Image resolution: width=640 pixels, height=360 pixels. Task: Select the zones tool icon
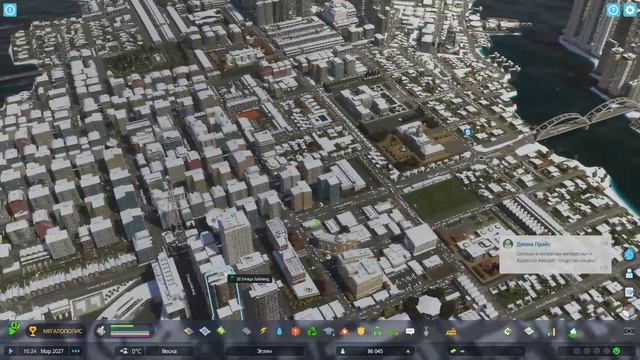188,331
